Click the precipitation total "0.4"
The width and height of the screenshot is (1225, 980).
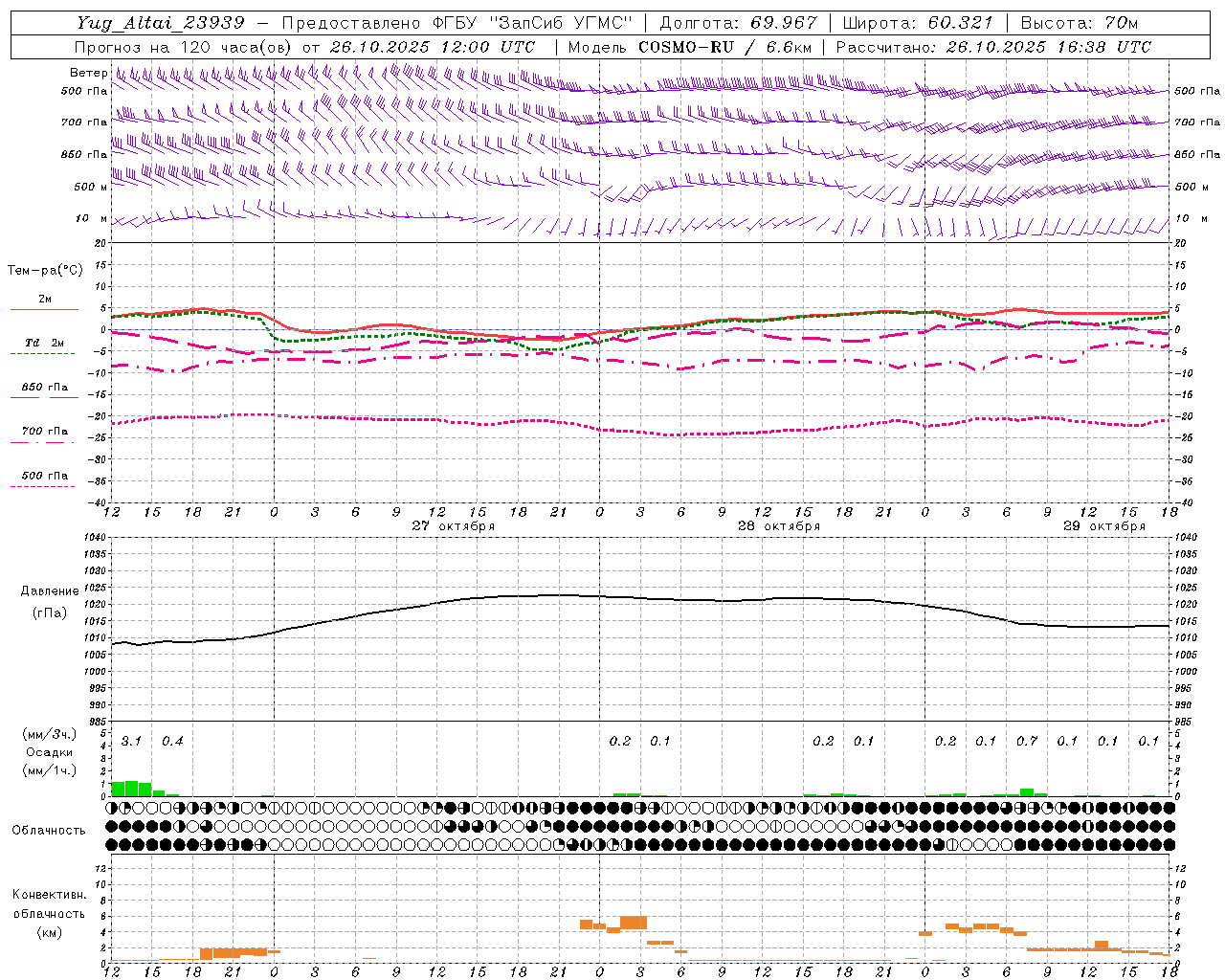[172, 741]
